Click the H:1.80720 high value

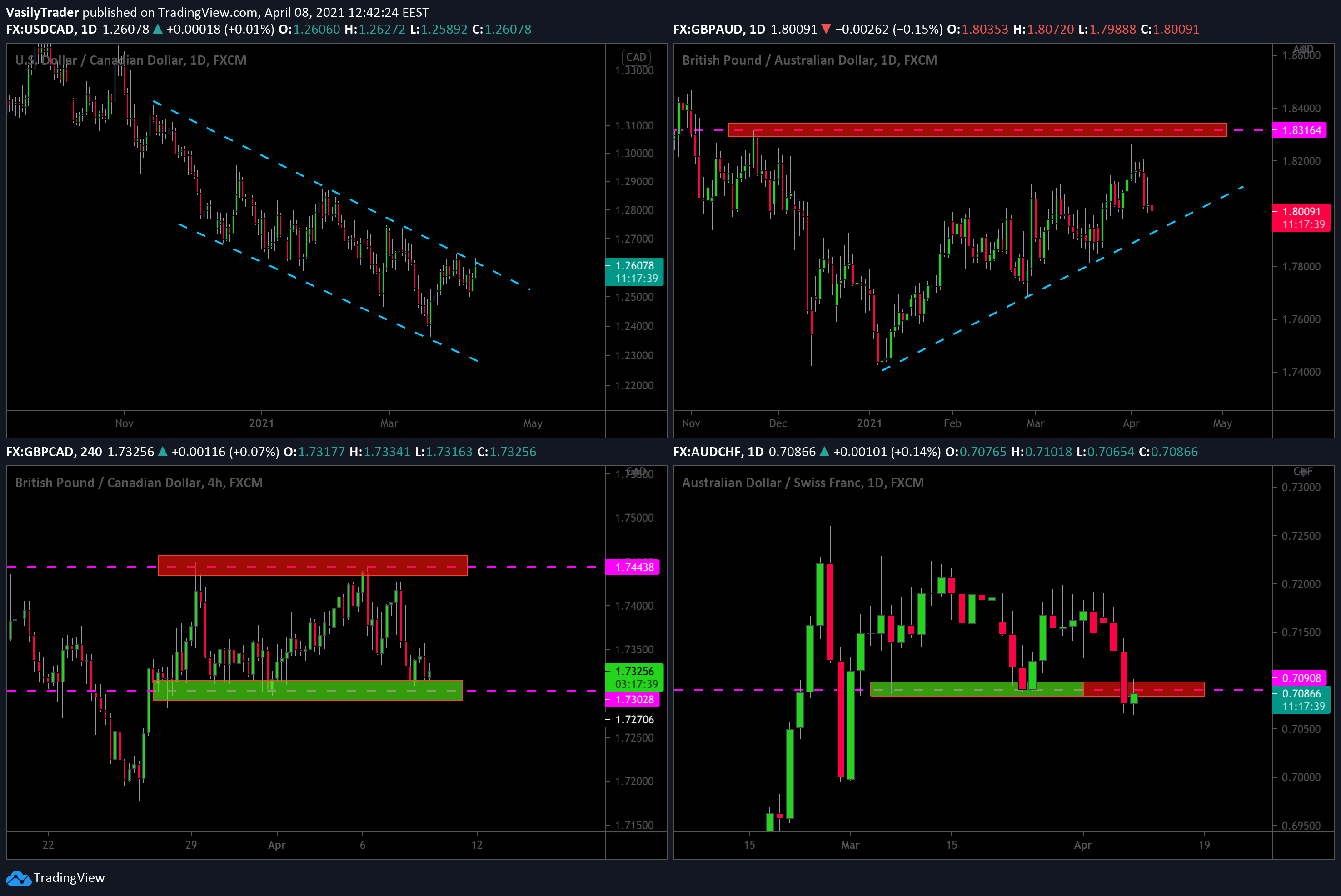(1043, 29)
